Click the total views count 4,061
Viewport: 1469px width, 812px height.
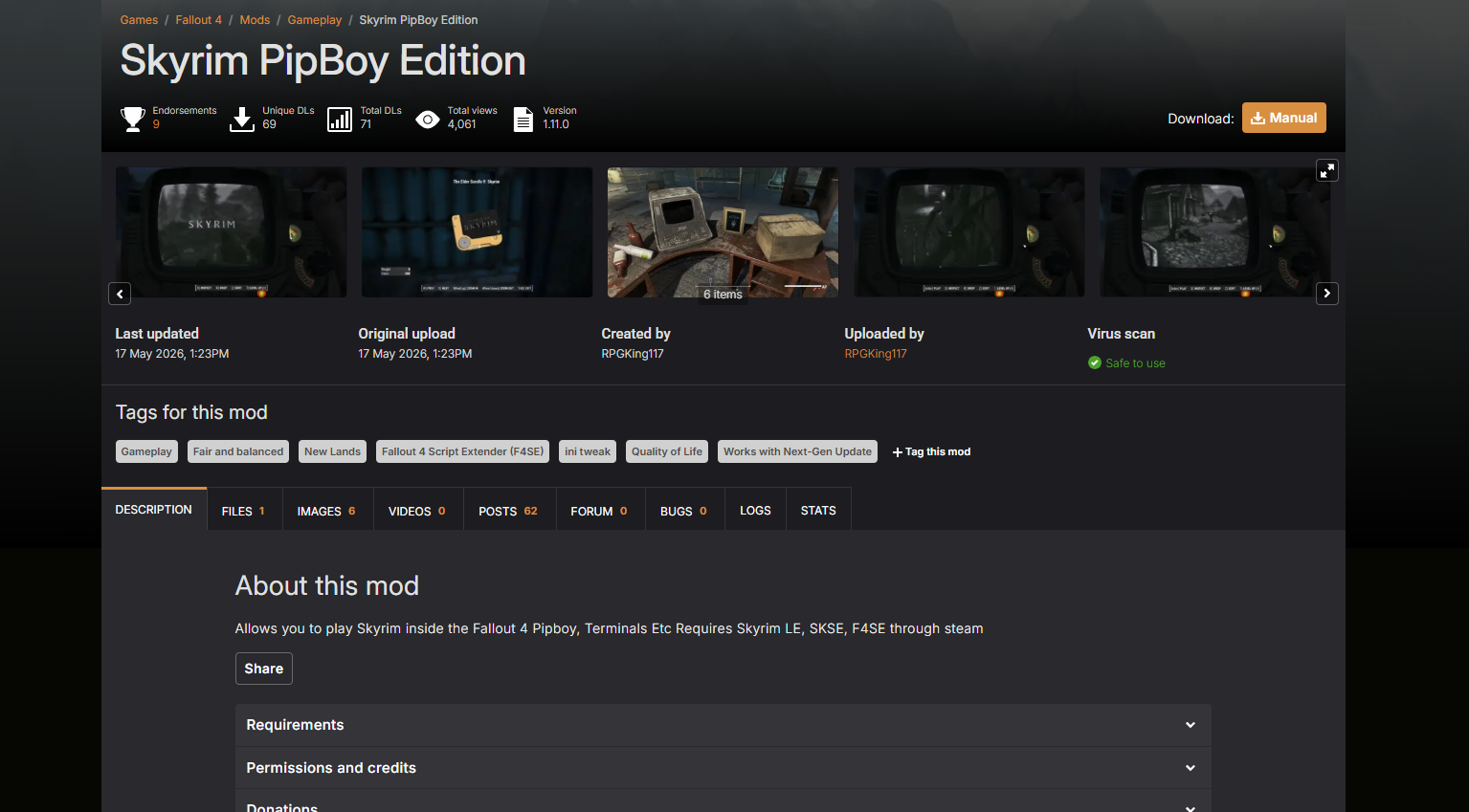461,124
